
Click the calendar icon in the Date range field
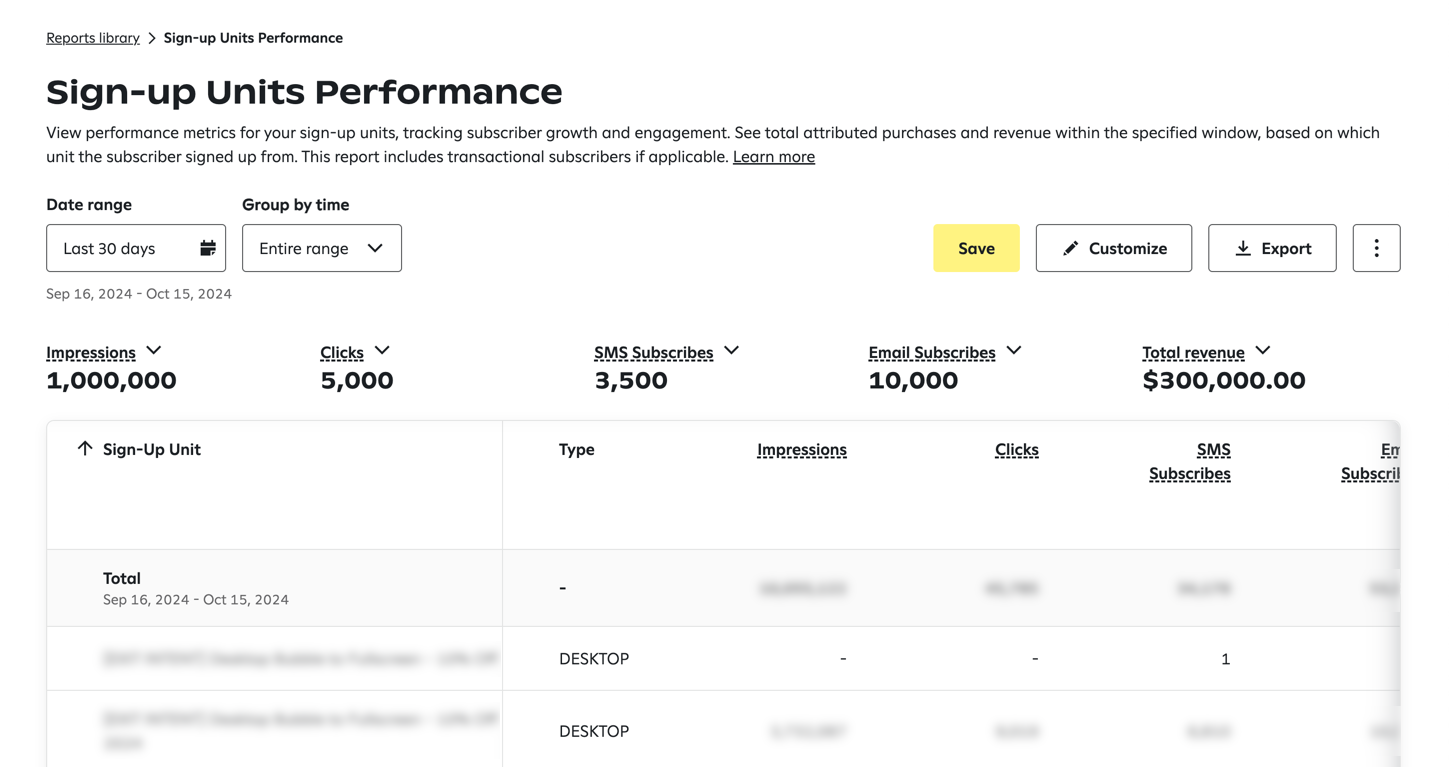click(x=208, y=248)
